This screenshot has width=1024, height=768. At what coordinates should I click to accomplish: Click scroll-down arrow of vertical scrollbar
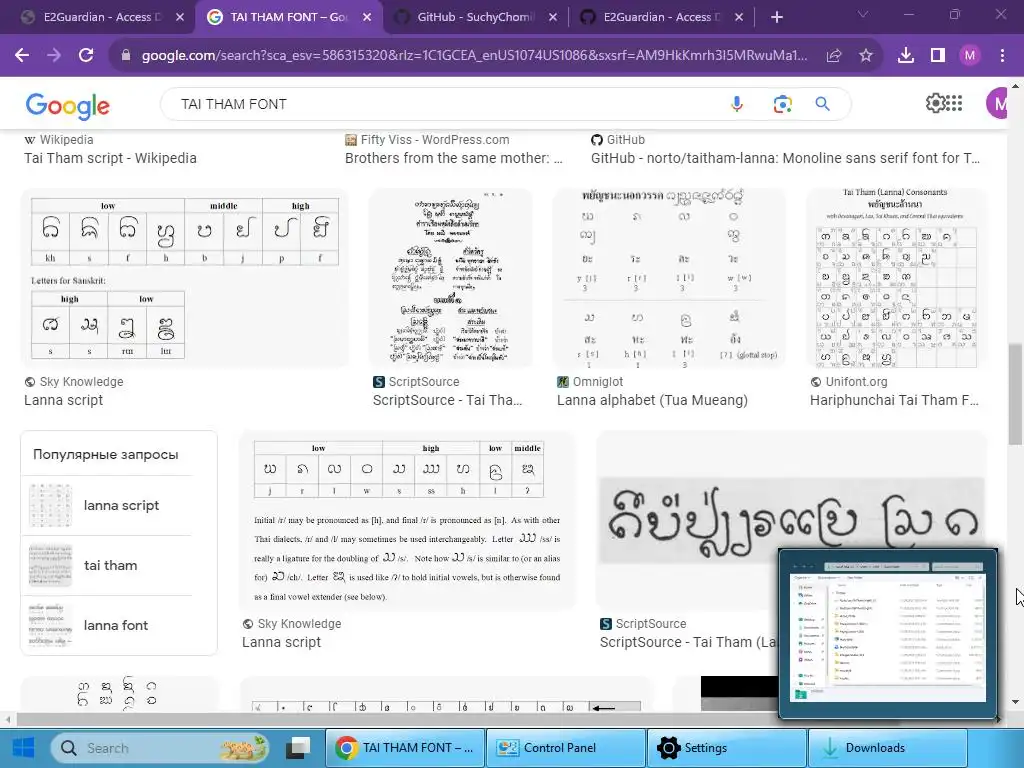point(1016,703)
